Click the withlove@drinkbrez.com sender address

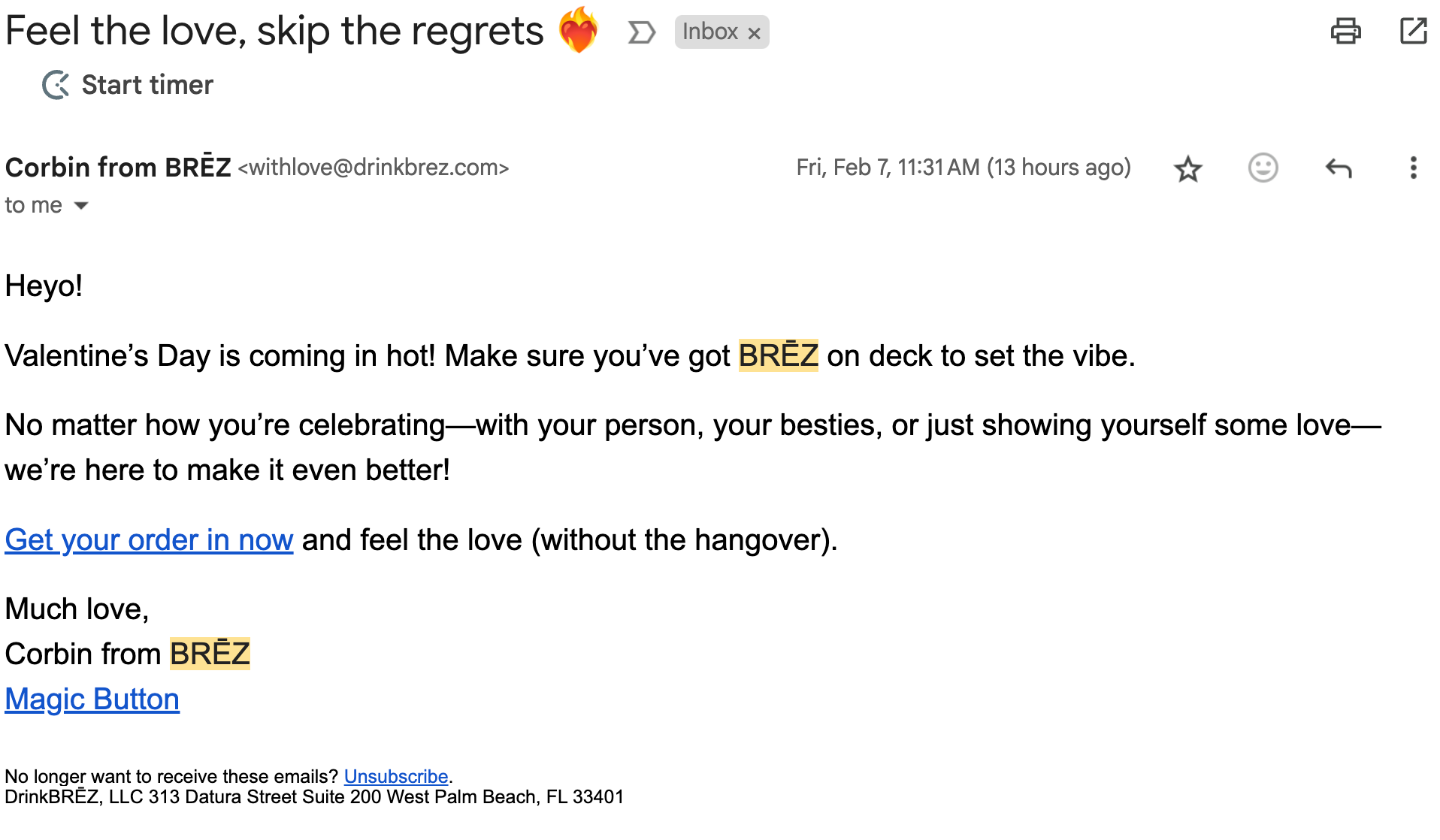(374, 167)
